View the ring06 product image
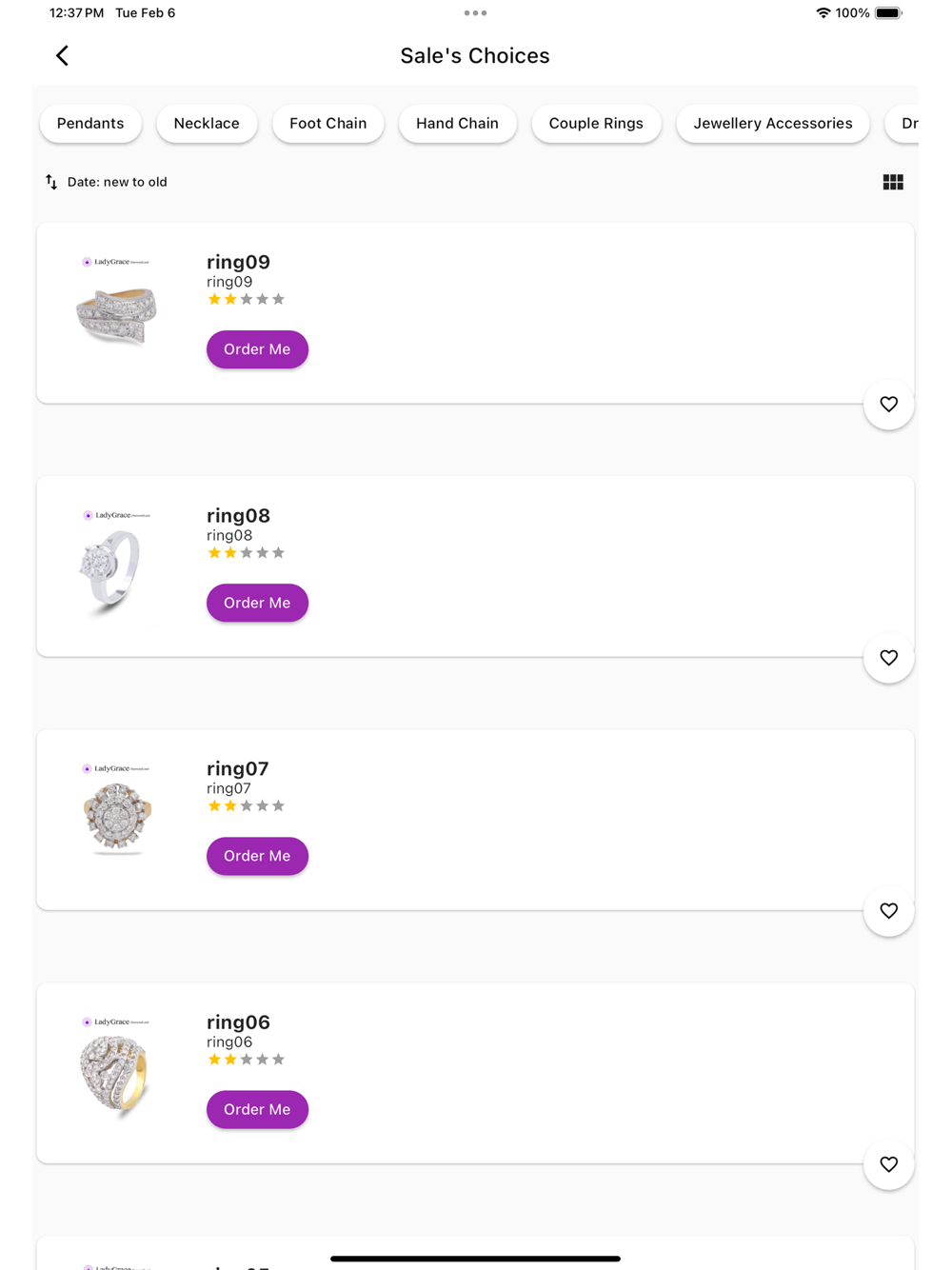 (x=116, y=1064)
